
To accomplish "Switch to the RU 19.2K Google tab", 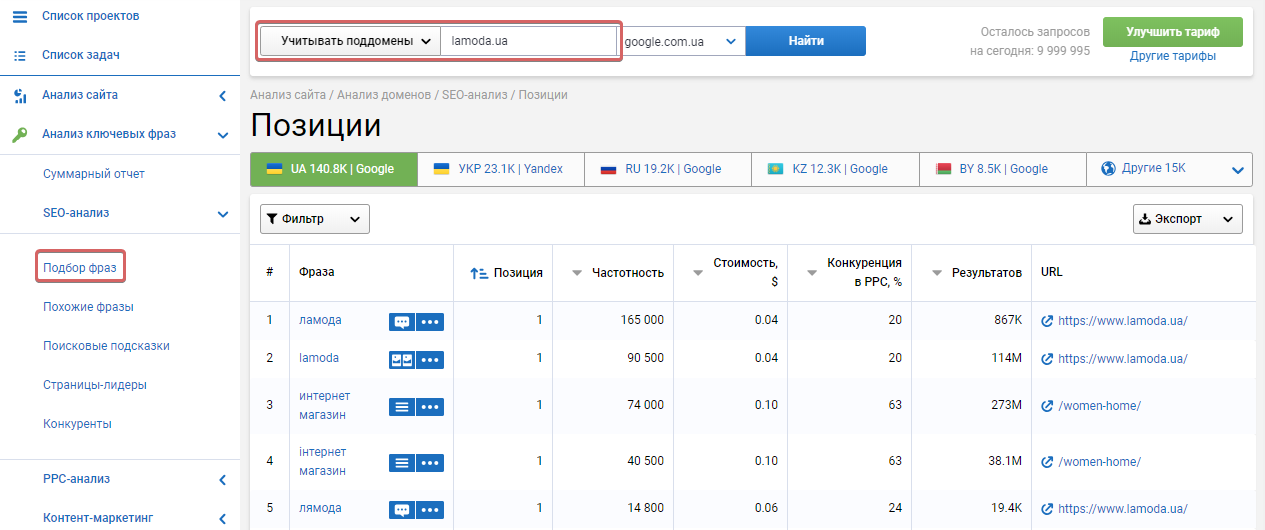I will [x=668, y=169].
